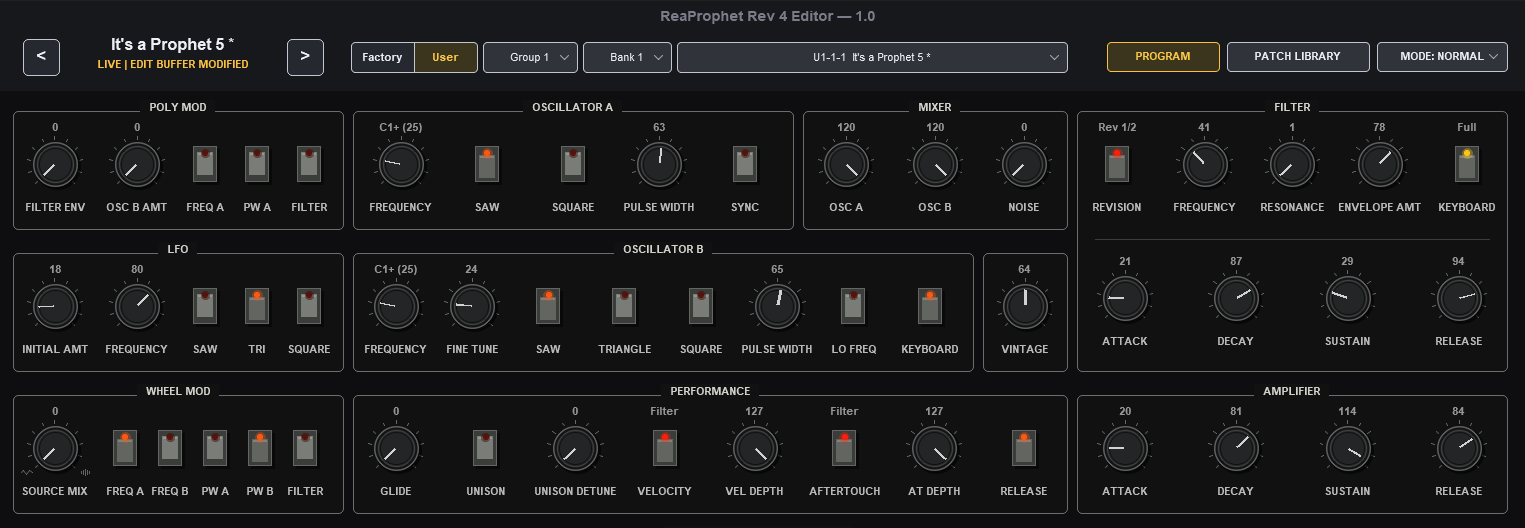Toggle the LFO TRI switch

(257, 305)
